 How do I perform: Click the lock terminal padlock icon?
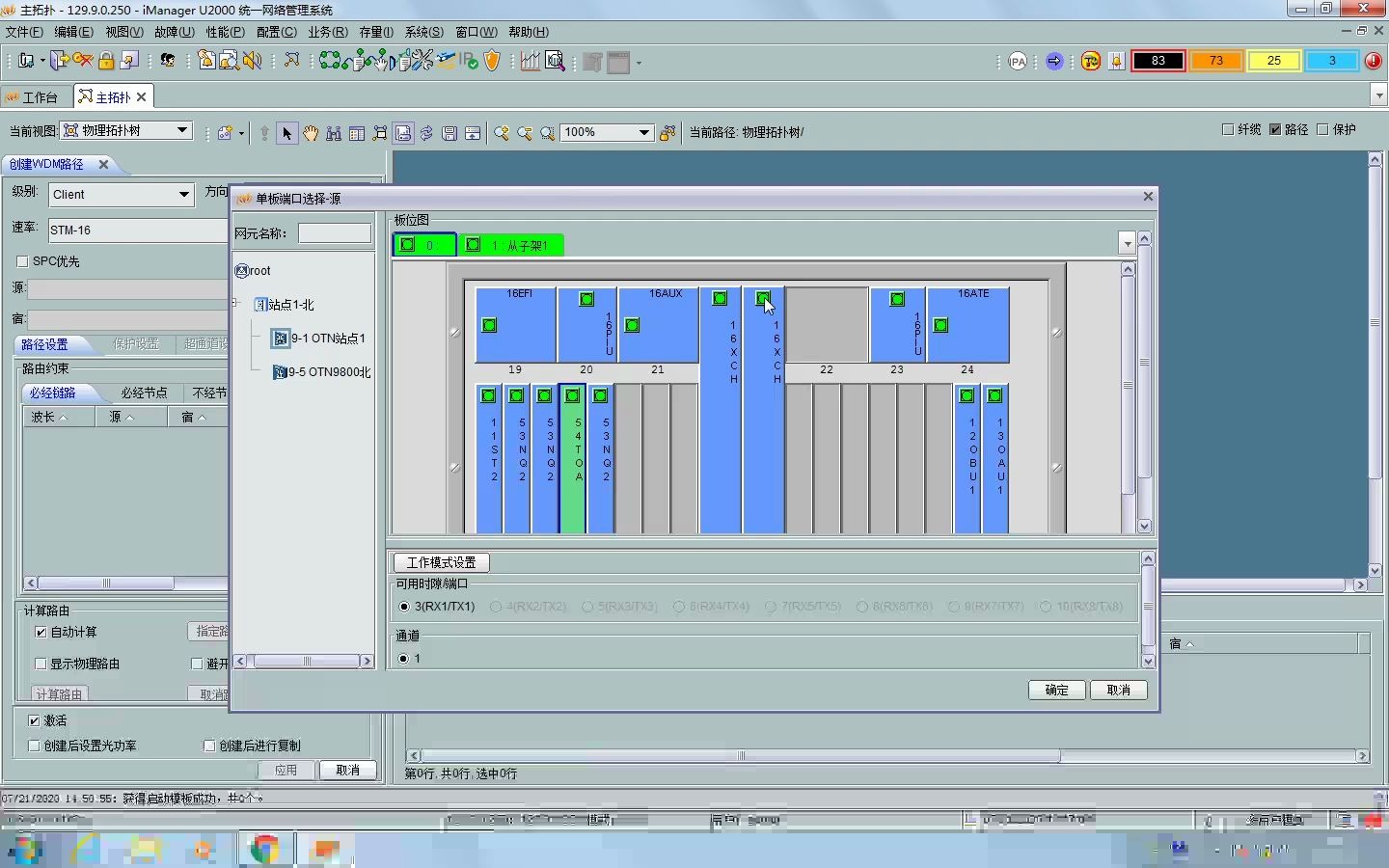click(x=106, y=61)
